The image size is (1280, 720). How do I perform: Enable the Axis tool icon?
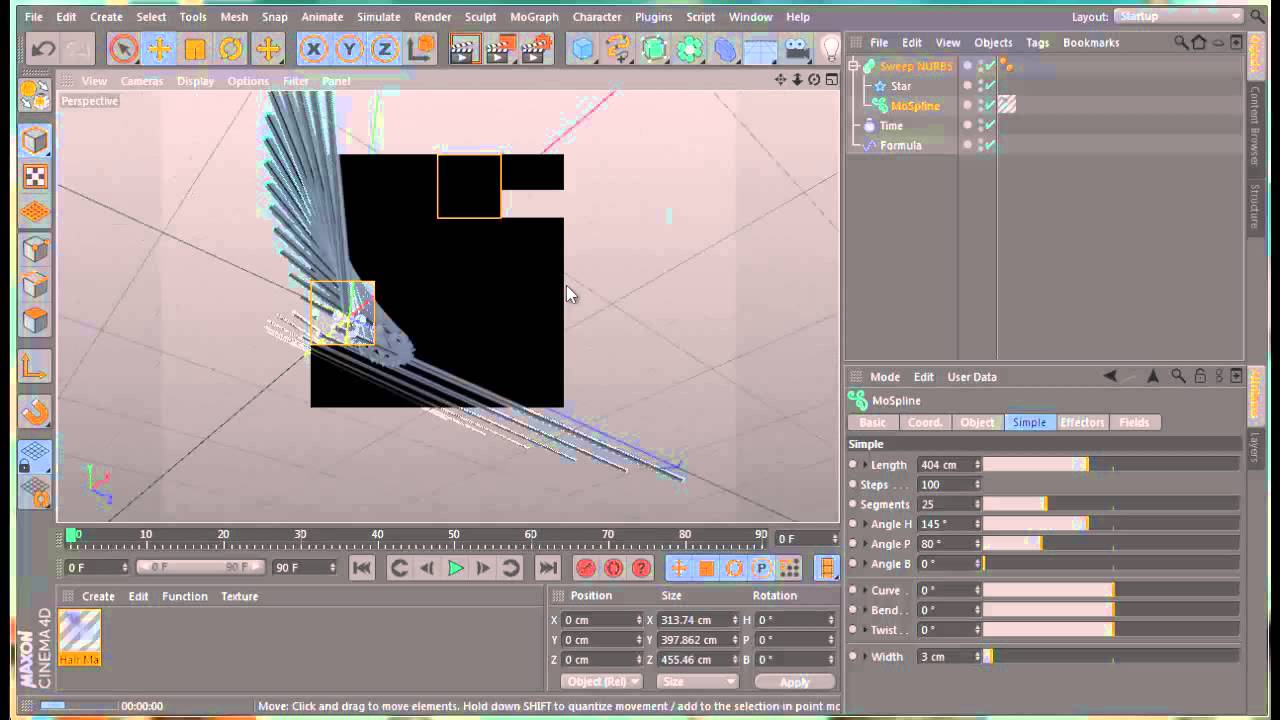[x=35, y=366]
